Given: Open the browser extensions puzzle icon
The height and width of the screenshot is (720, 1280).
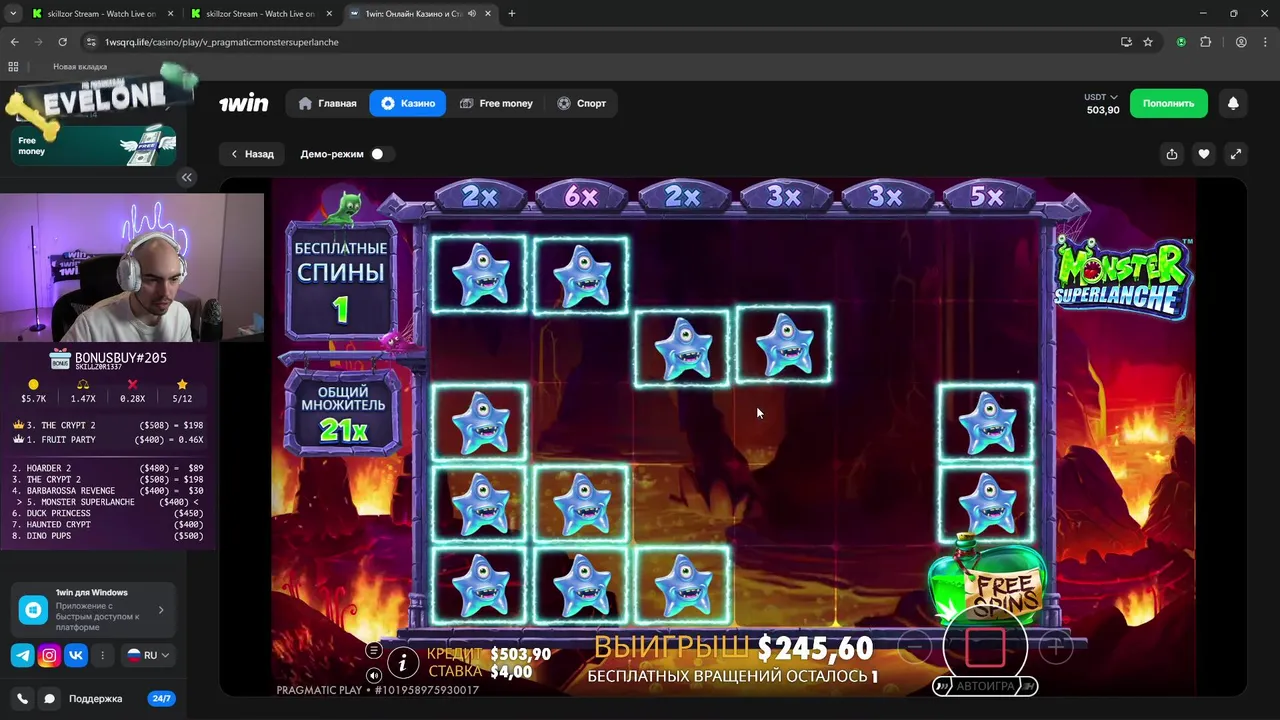Looking at the screenshot, I should tap(1205, 42).
